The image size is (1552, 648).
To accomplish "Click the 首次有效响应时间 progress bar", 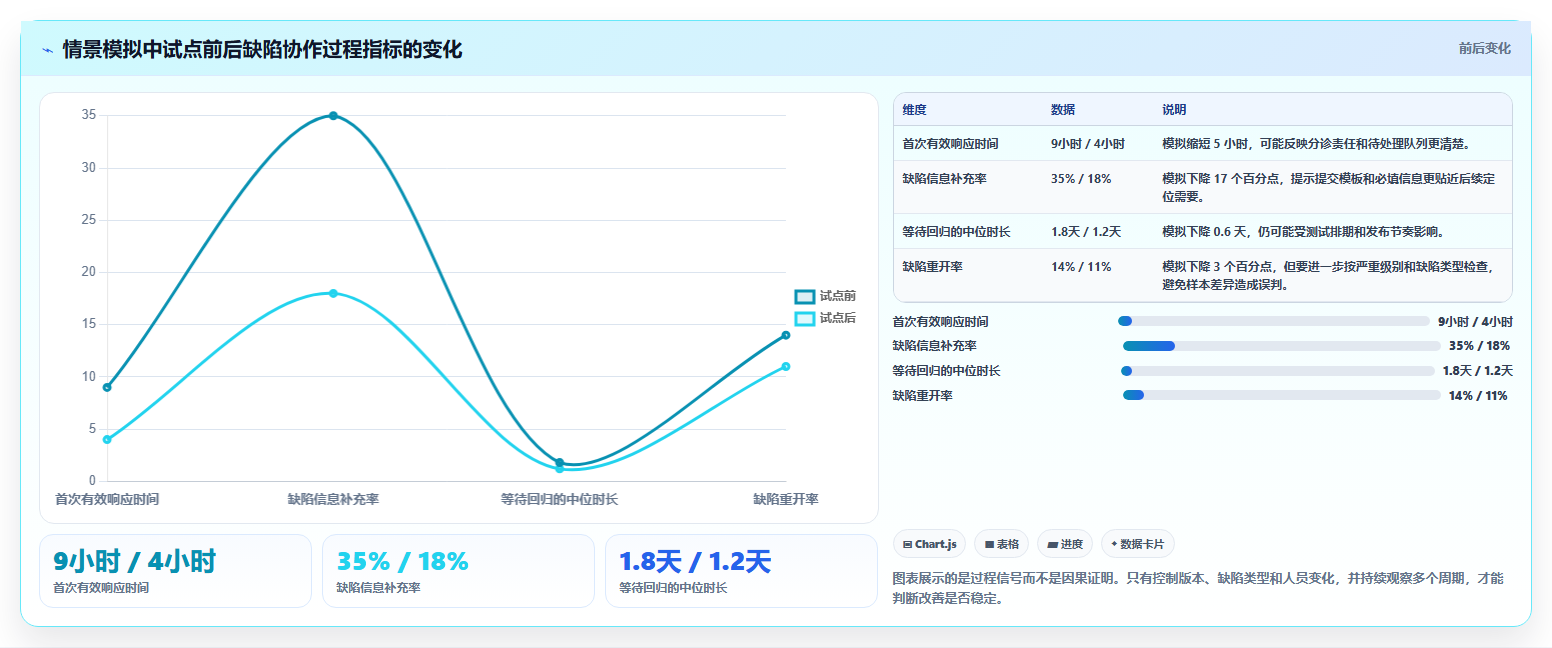I will click(x=1274, y=321).
